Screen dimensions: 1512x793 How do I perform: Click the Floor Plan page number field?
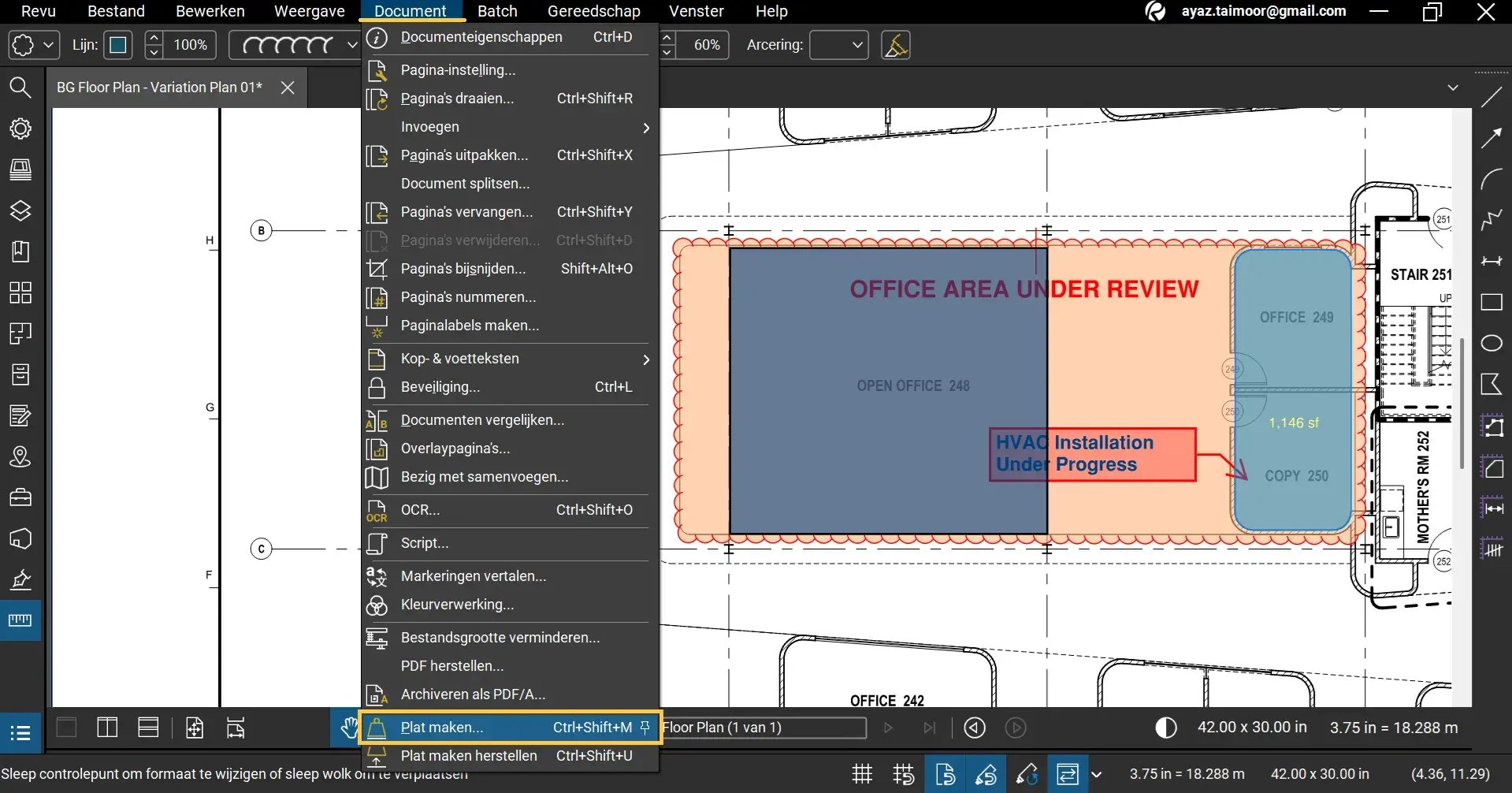(763, 728)
